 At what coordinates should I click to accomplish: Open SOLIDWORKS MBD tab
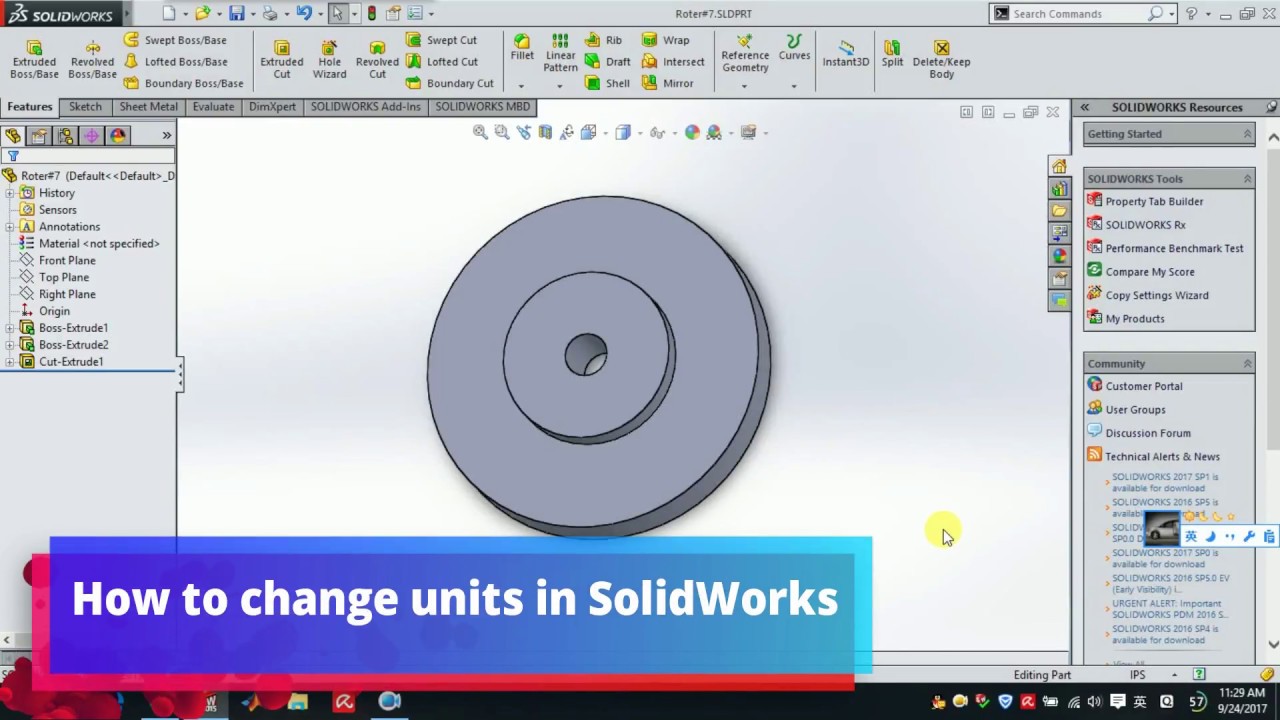[482, 107]
